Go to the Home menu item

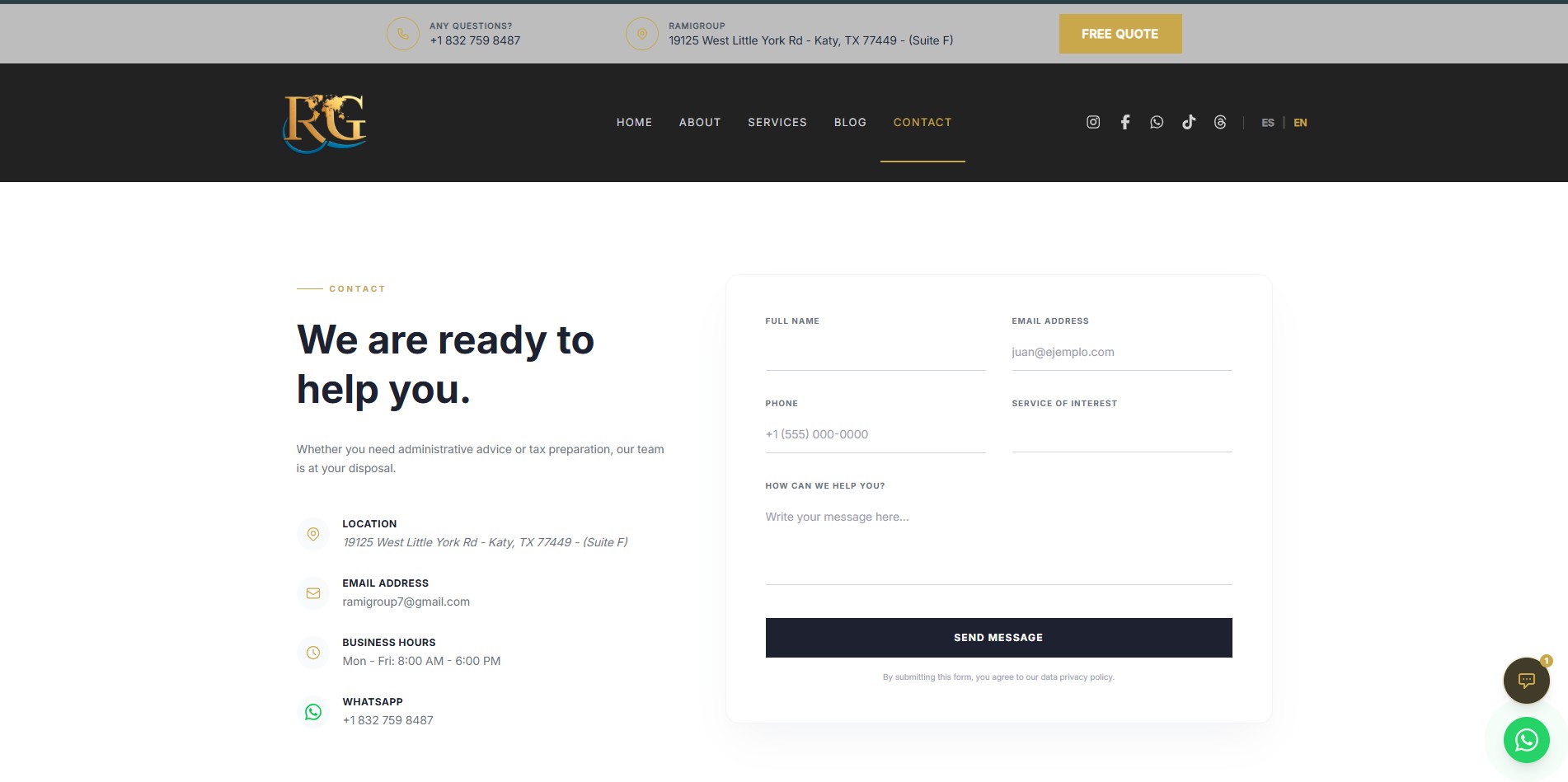tap(634, 122)
